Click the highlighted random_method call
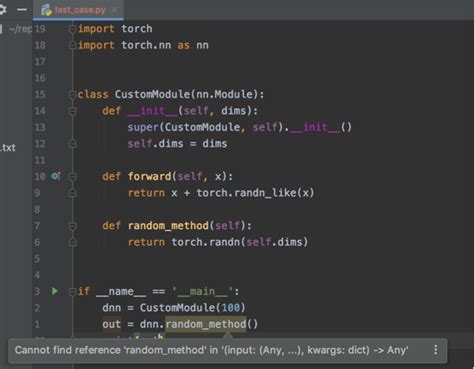The image size is (474, 369). tap(206, 324)
